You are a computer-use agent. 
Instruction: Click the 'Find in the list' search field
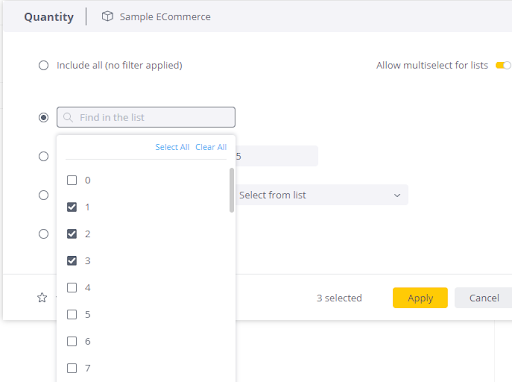click(146, 117)
